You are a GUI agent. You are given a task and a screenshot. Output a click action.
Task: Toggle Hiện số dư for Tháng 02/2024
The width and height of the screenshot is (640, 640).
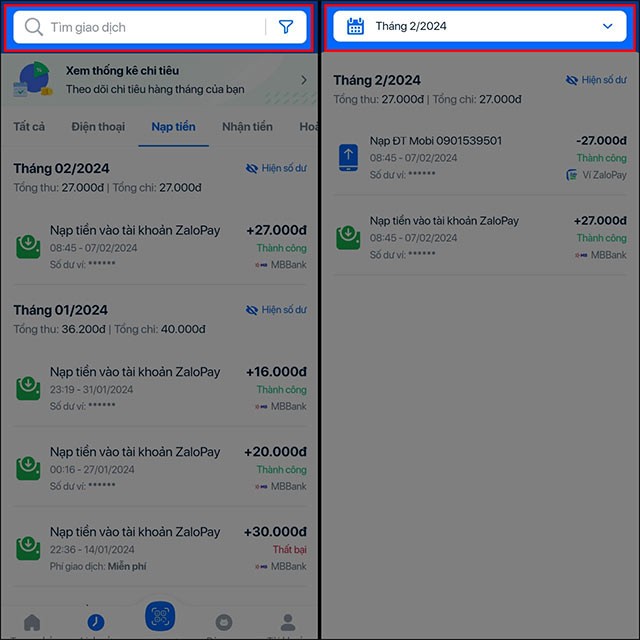coord(276,168)
